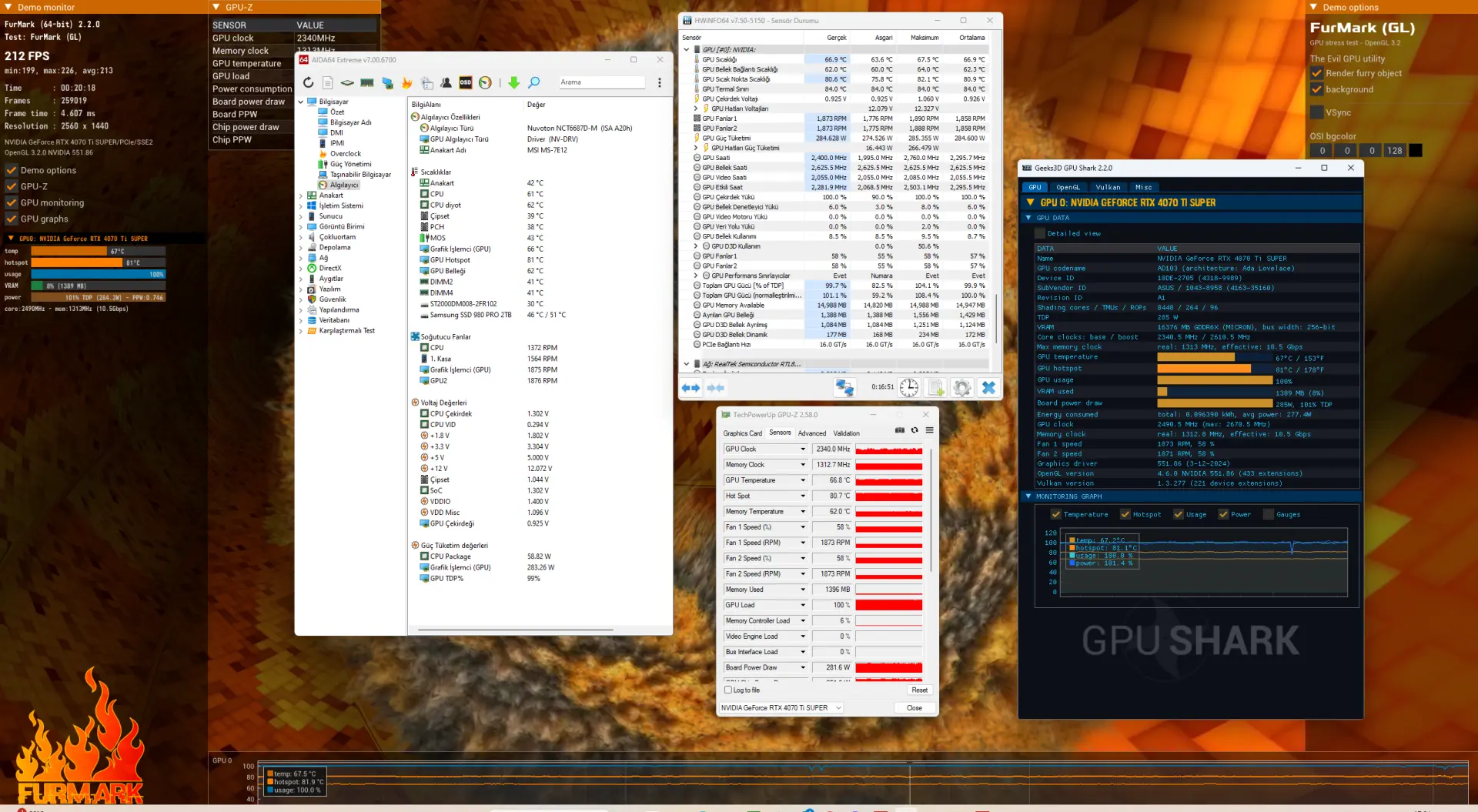
Task: Toggle the FurMark GPU monitoring checkbox
Action: [12, 202]
